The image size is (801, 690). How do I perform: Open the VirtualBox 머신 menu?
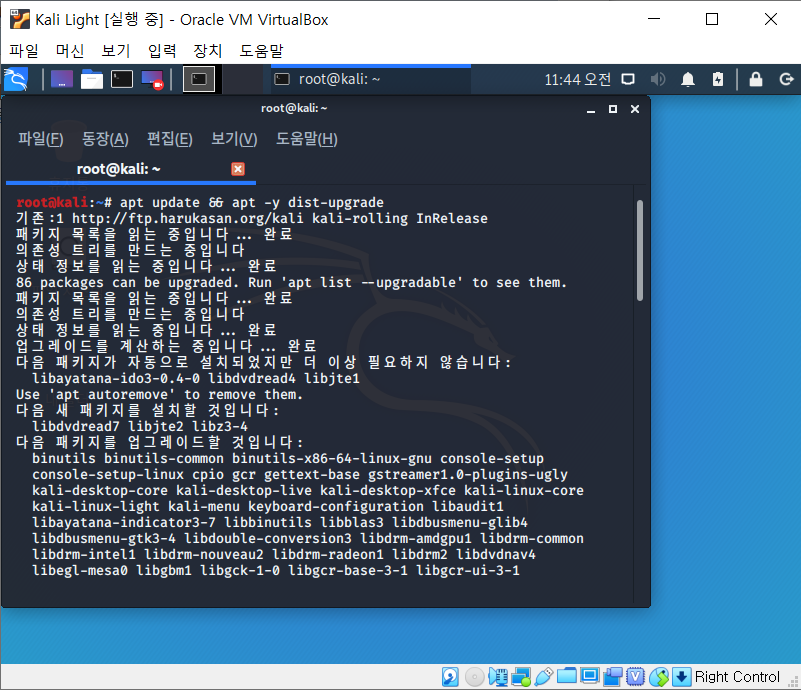(x=70, y=51)
